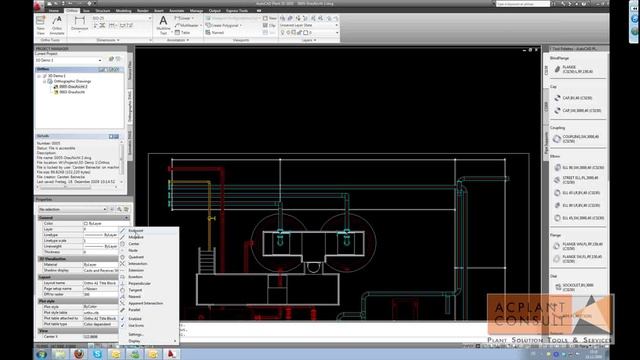Viewport: 640px width, 360px height.
Task: Open the Home ribbon tab
Action: click(x=54, y=11)
